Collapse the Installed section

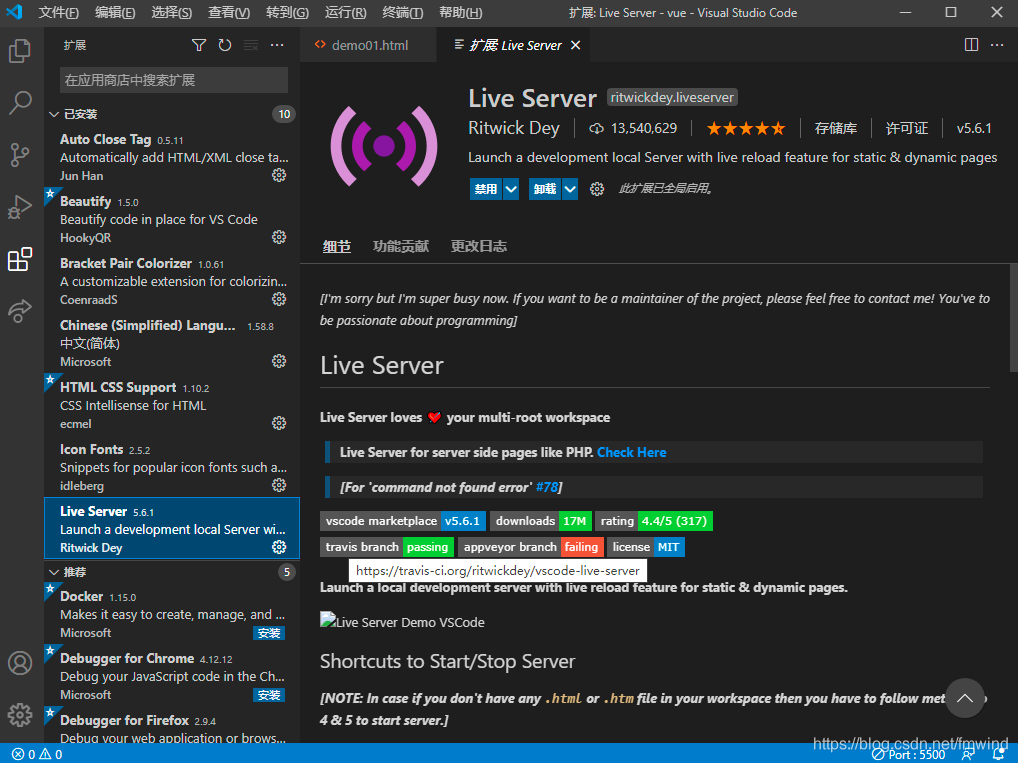point(55,114)
